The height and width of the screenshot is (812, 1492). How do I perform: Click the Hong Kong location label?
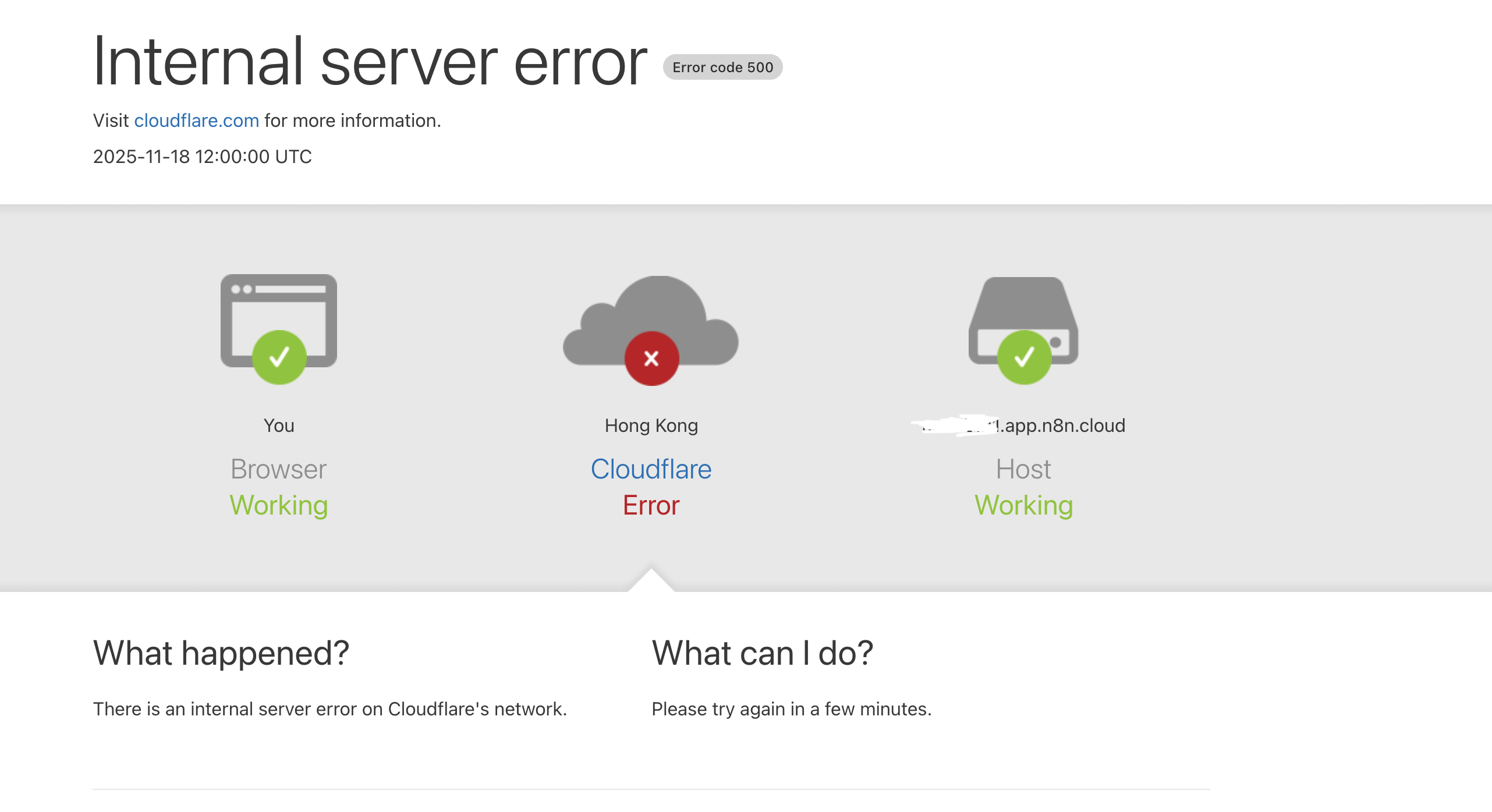[651, 425]
